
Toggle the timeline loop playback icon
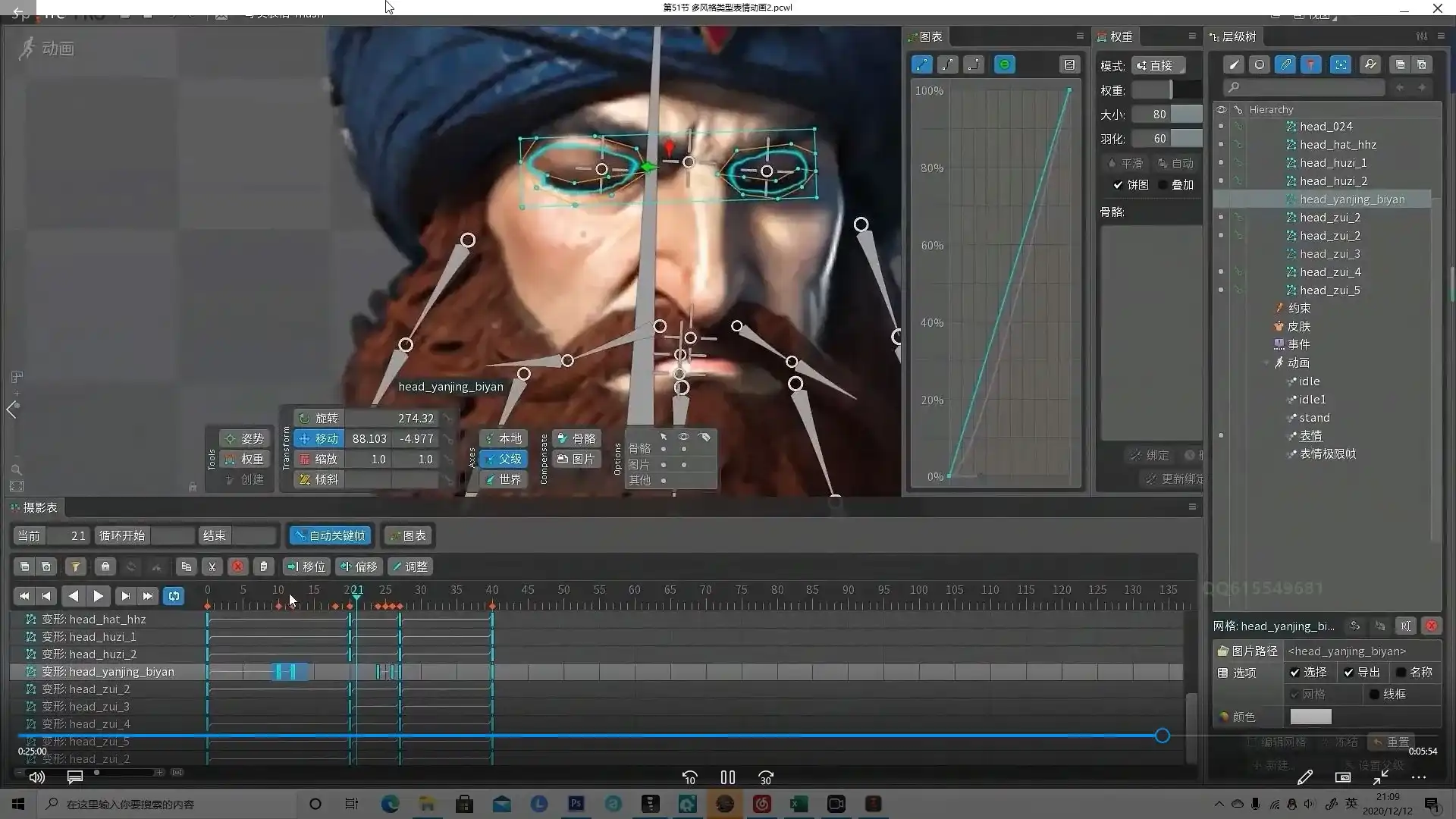(x=174, y=596)
